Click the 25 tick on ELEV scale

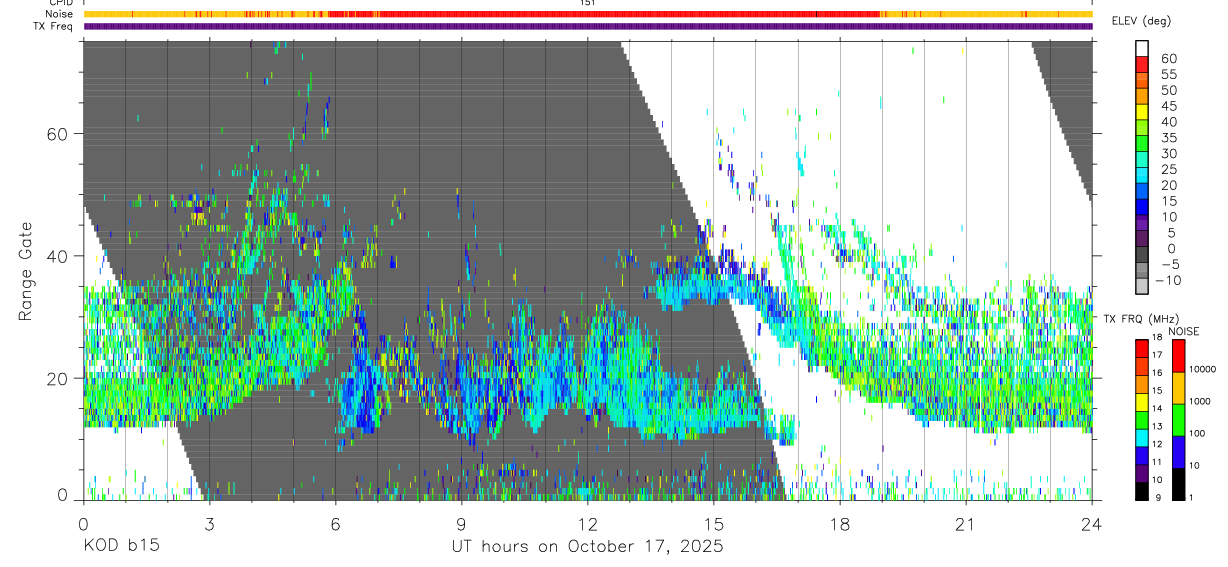(1168, 170)
